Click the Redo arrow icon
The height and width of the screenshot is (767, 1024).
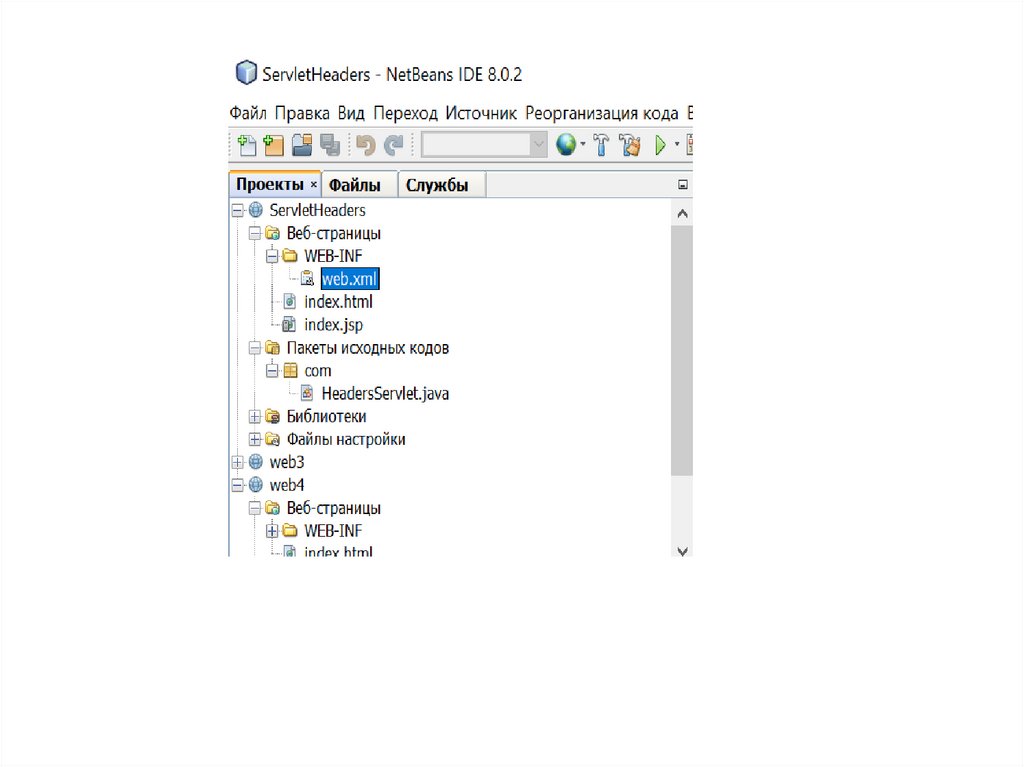tap(394, 145)
